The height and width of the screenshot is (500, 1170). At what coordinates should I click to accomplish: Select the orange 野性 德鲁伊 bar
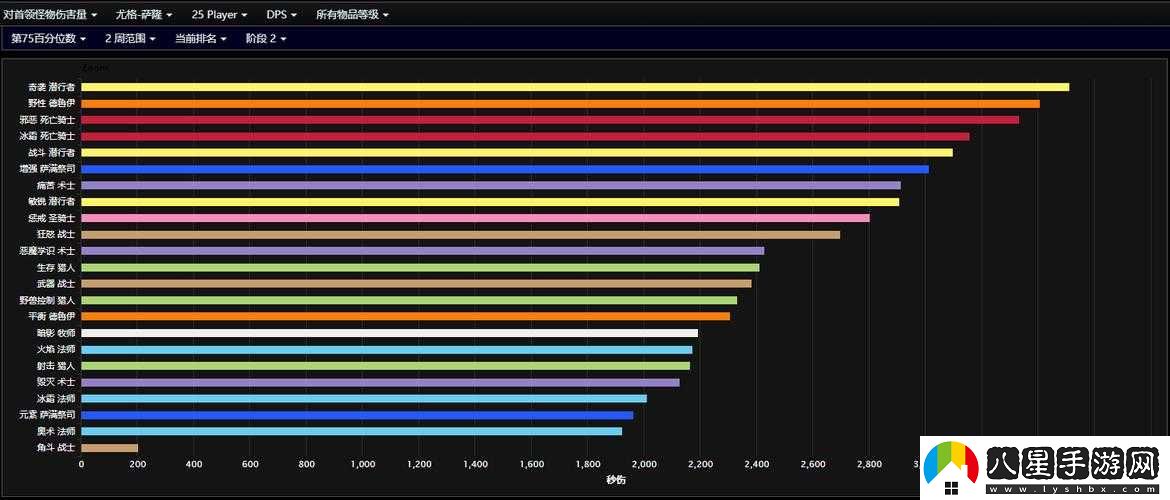(x=560, y=103)
